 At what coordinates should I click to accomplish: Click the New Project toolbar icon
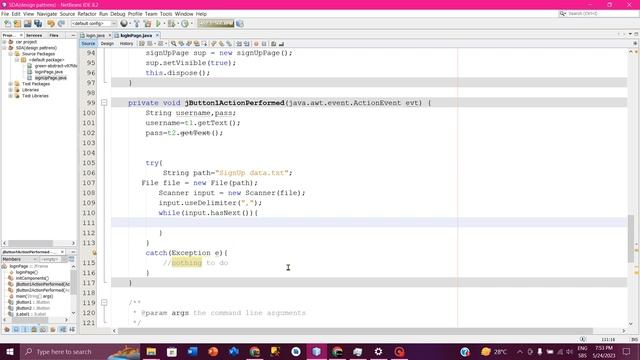[x=17, y=24]
